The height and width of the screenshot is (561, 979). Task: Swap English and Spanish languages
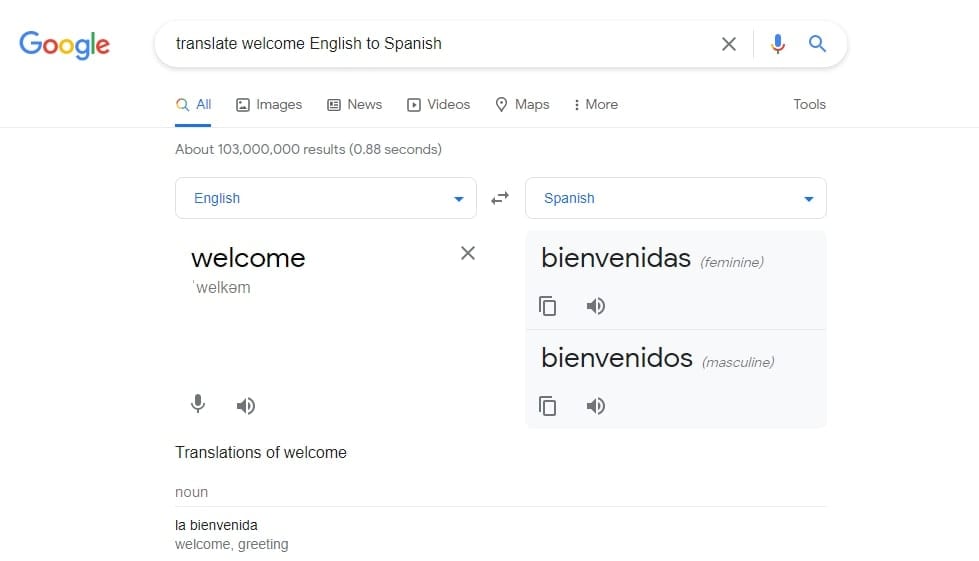click(x=500, y=198)
